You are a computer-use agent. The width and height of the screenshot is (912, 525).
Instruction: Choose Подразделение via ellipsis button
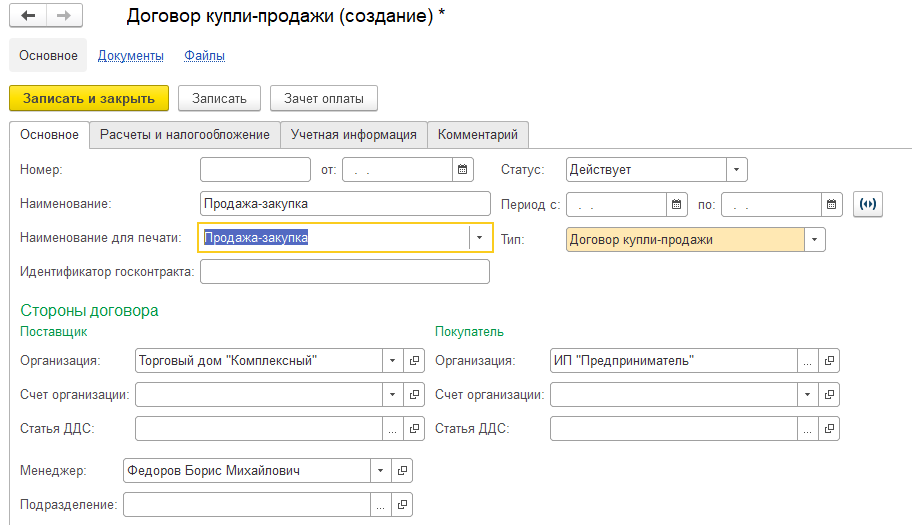click(380, 505)
